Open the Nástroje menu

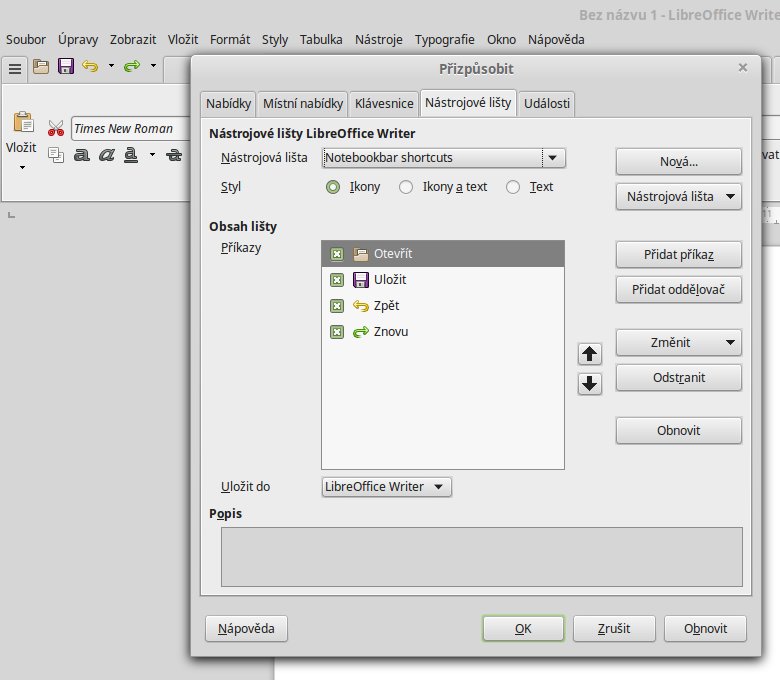click(x=379, y=39)
